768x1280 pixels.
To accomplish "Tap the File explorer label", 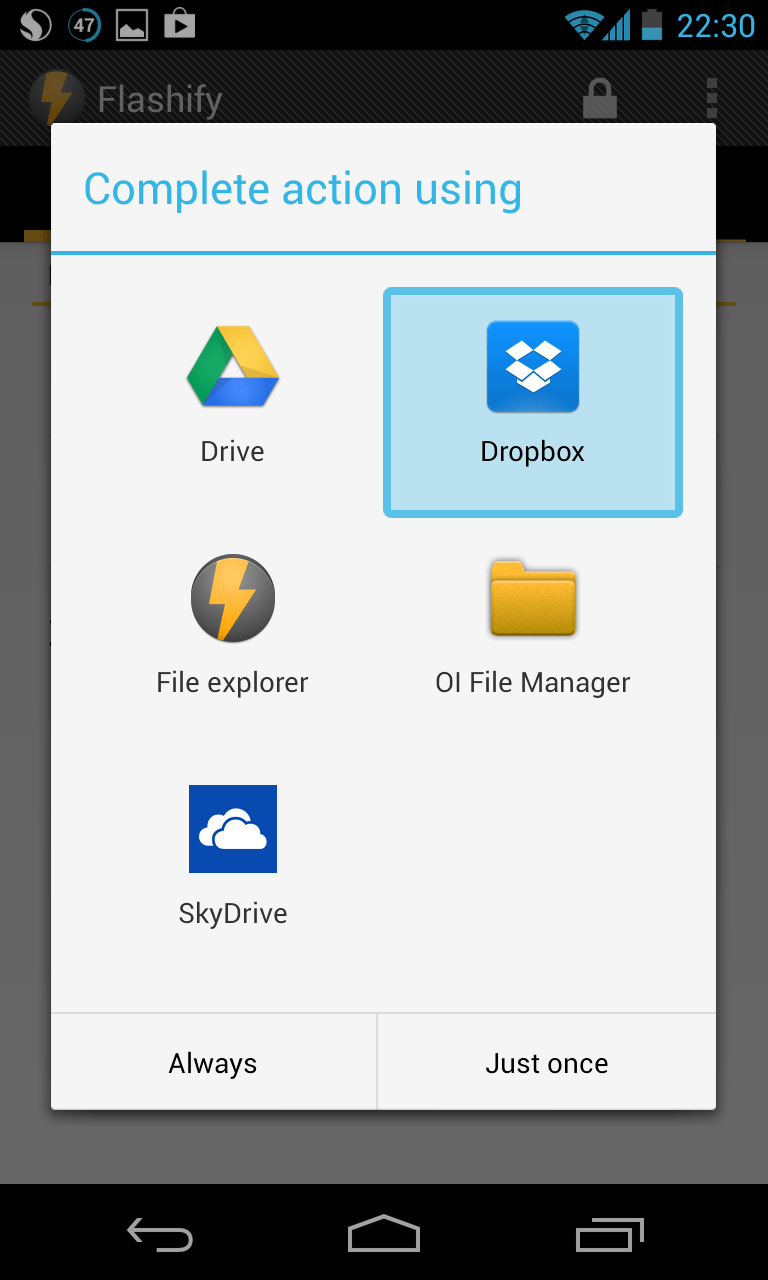I will point(233,683).
